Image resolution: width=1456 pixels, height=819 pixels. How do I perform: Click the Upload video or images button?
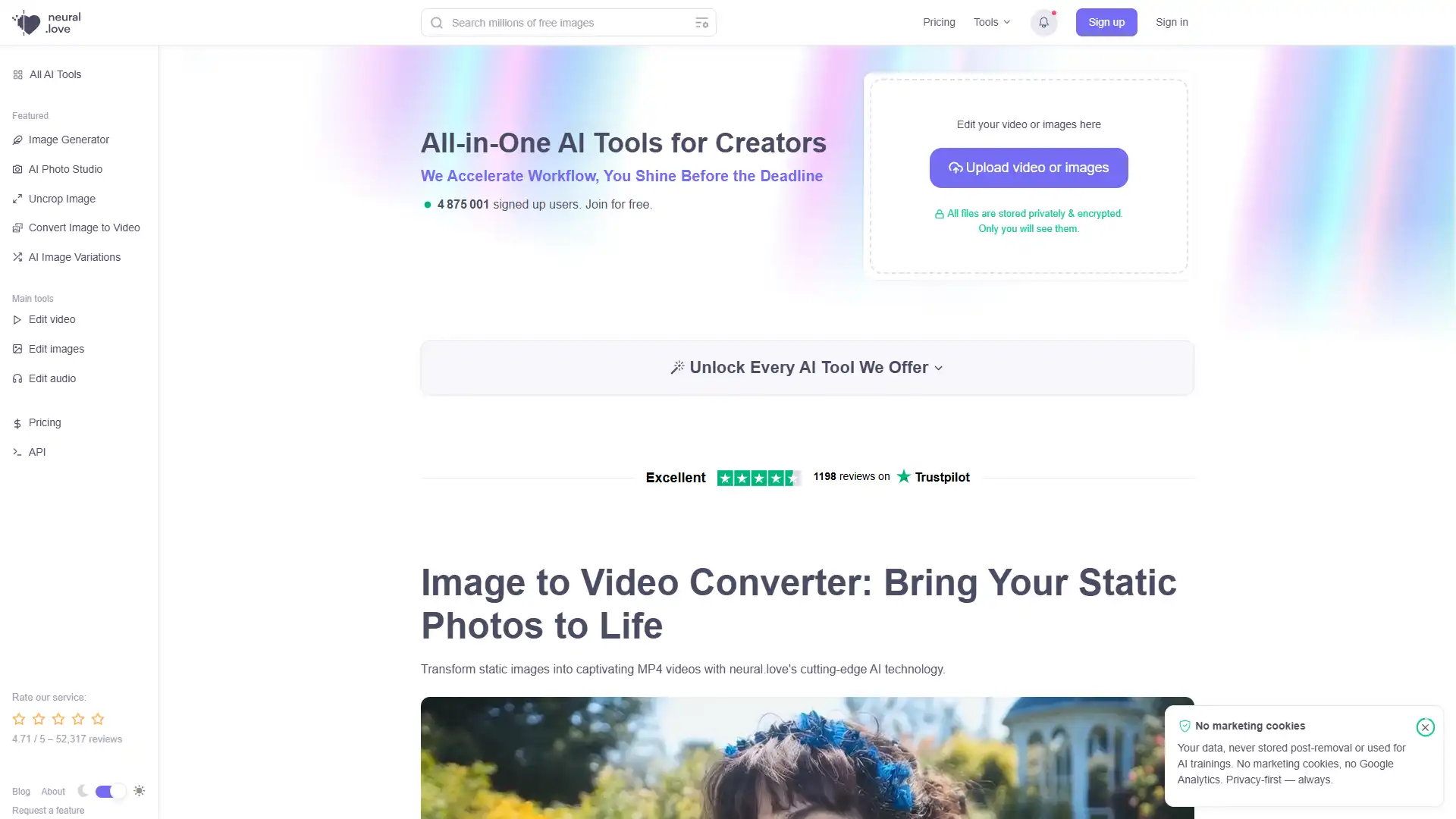click(1028, 167)
